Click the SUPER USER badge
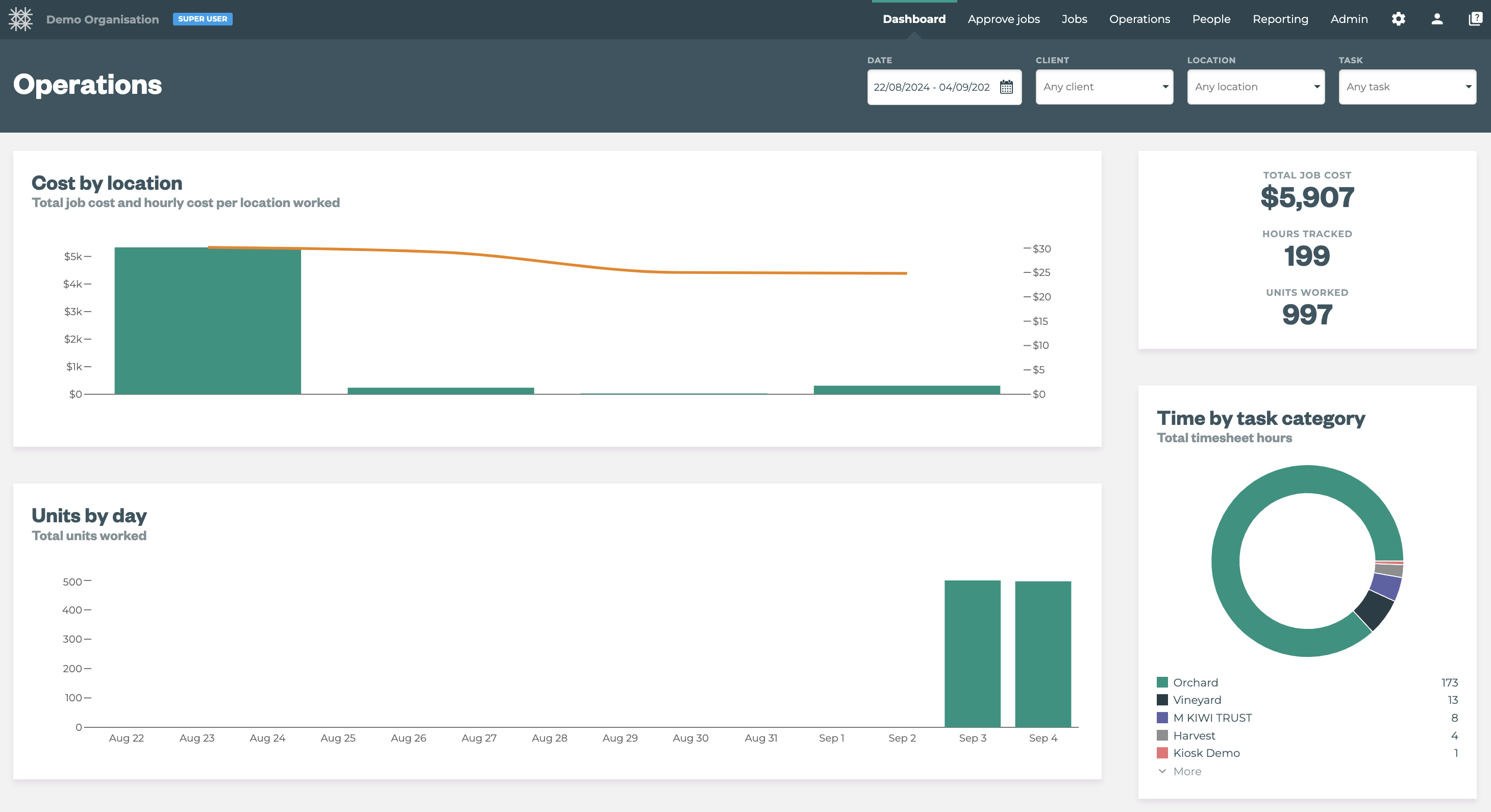 (x=203, y=19)
